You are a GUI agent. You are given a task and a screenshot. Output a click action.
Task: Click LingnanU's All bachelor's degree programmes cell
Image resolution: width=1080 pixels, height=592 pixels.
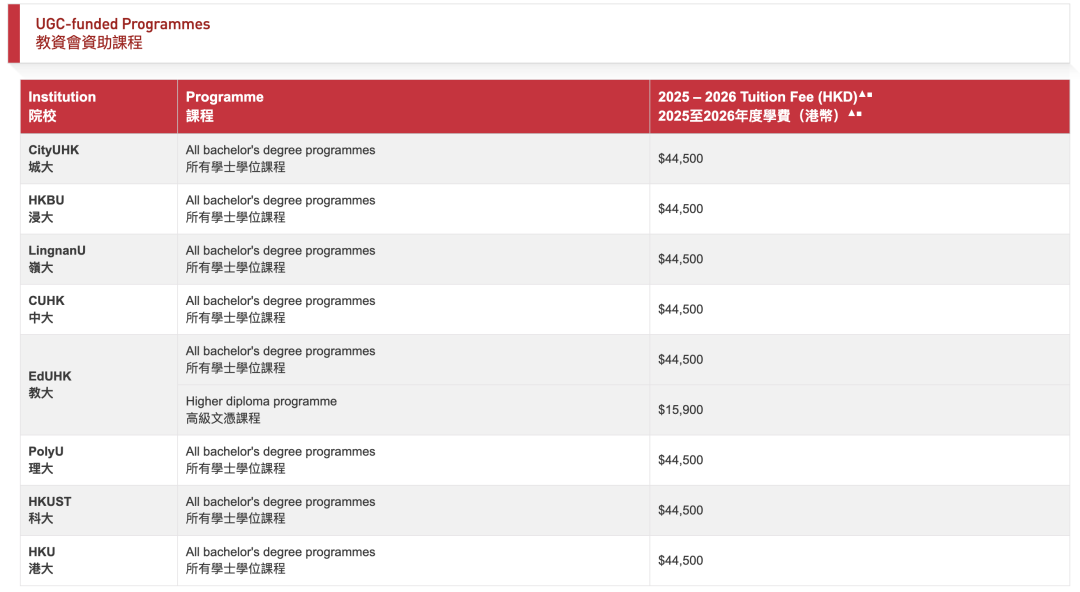click(x=413, y=259)
